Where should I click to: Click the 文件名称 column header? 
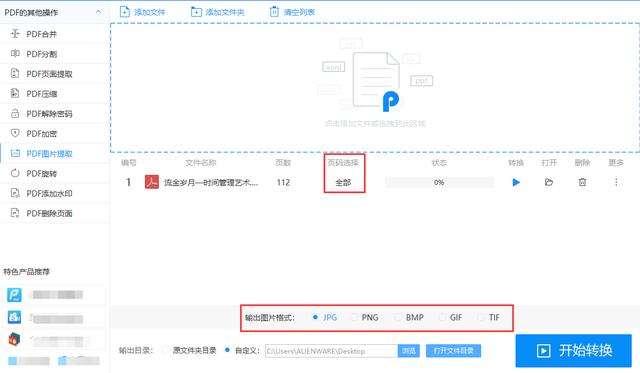(200, 162)
